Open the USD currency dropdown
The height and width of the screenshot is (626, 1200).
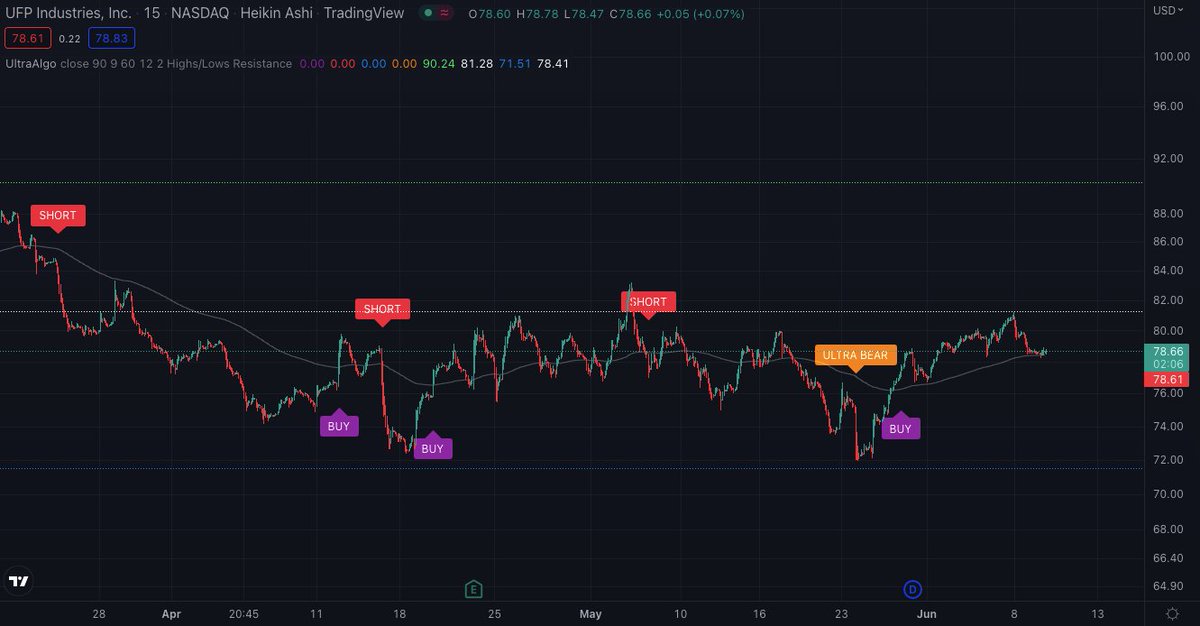point(1166,9)
